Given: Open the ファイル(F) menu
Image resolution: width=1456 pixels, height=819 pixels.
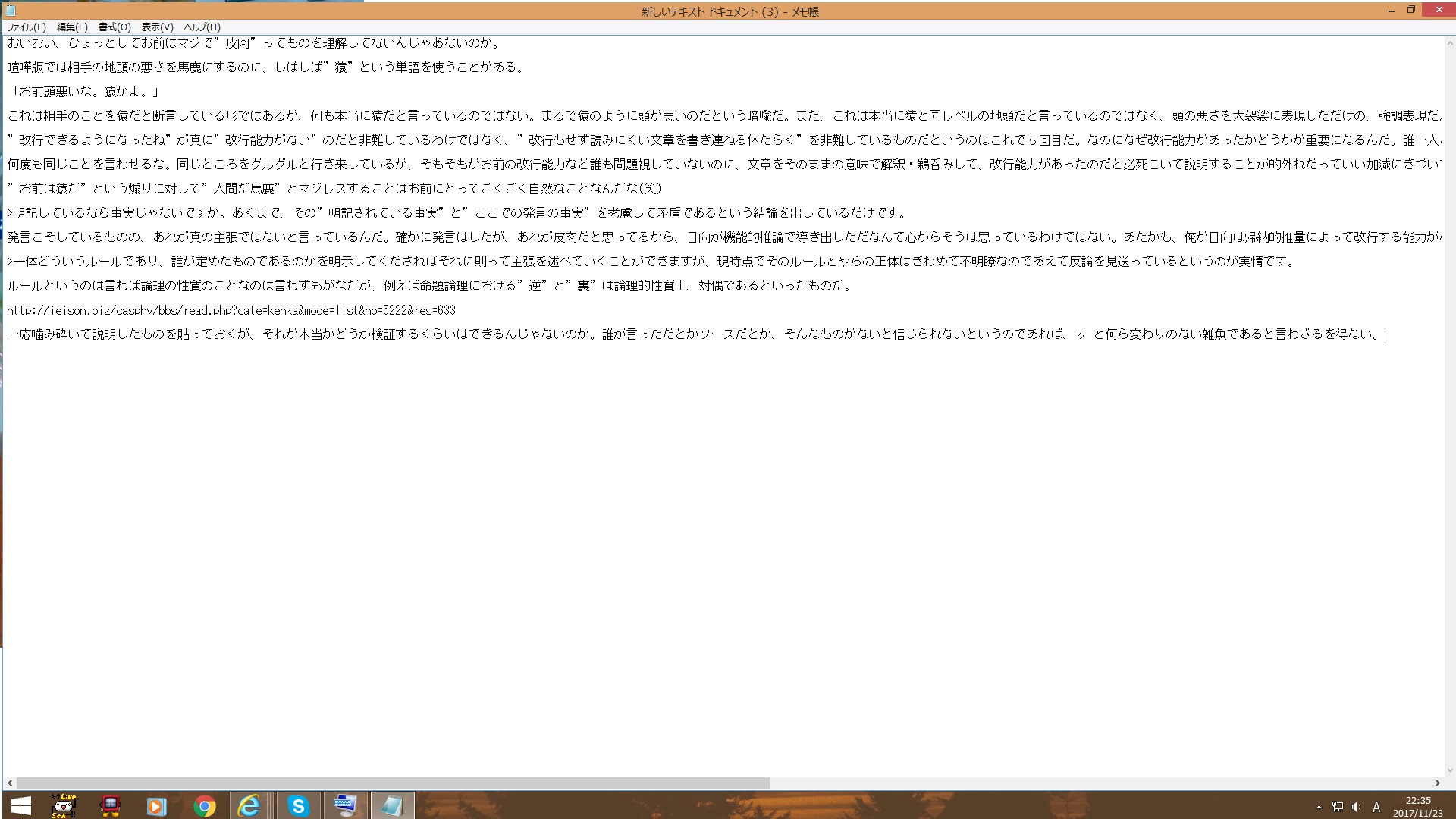Looking at the screenshot, I should [x=27, y=27].
